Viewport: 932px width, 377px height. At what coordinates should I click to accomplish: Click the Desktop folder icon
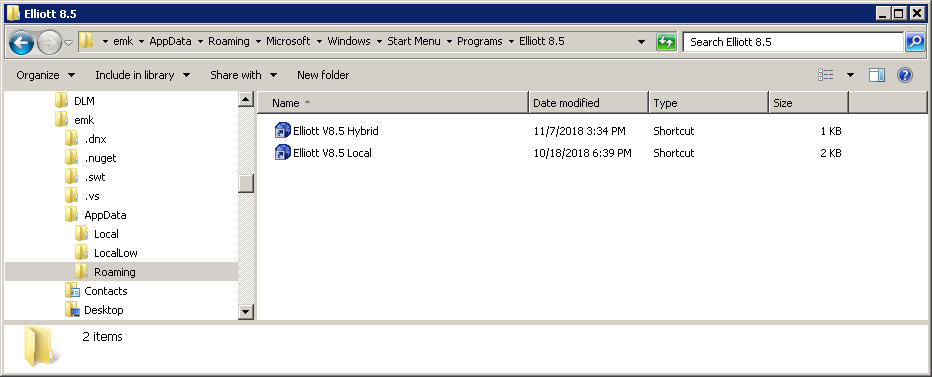tap(72, 310)
